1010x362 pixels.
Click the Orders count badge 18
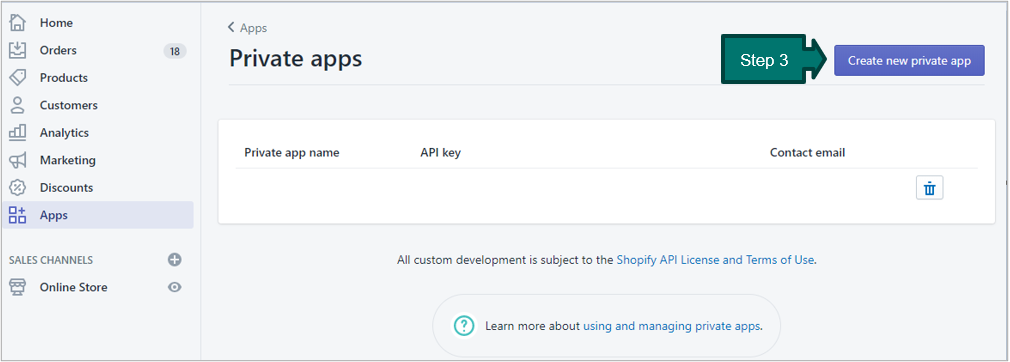(x=175, y=51)
